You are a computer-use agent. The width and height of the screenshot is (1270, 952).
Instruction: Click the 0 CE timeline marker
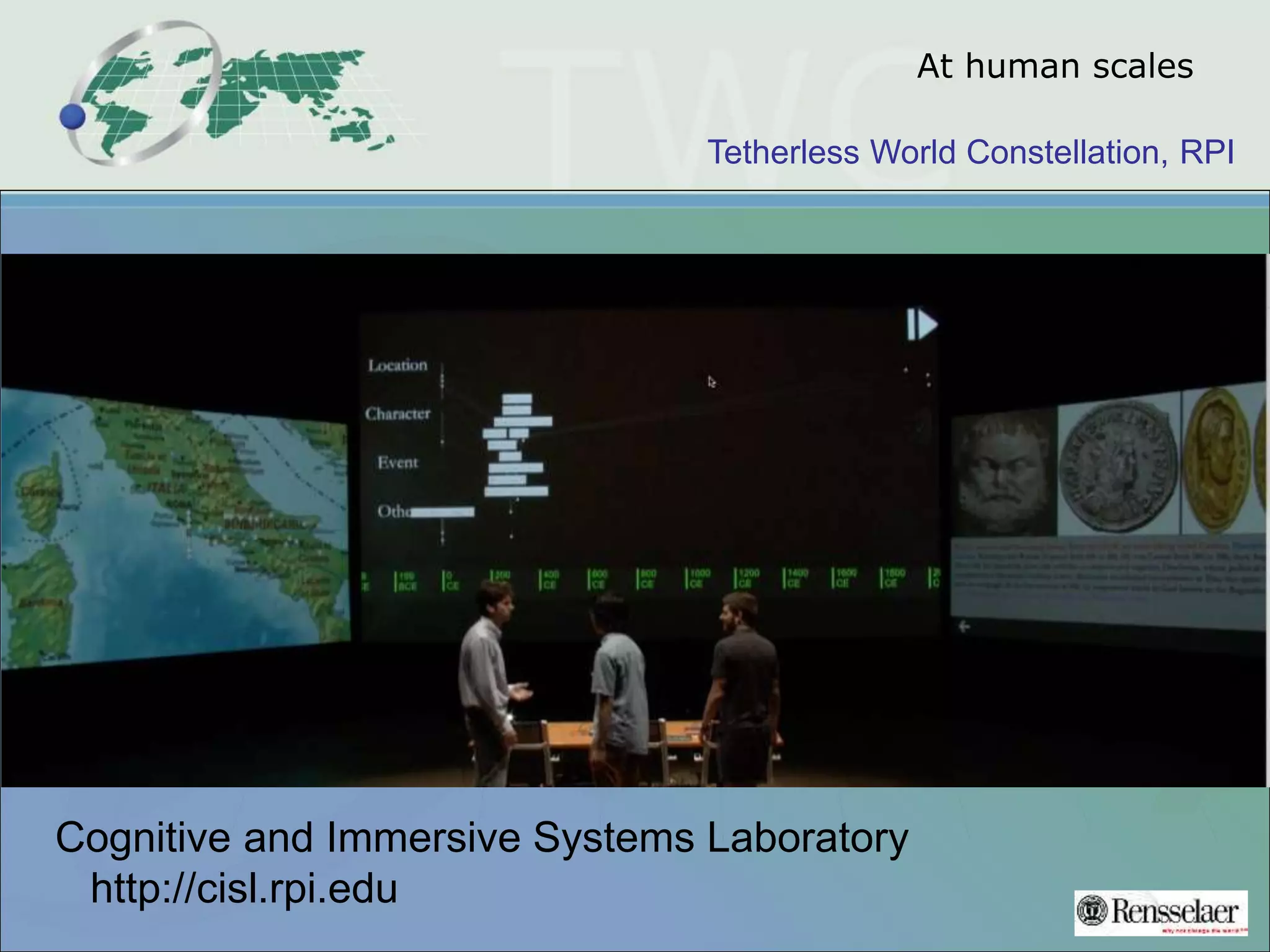click(451, 581)
